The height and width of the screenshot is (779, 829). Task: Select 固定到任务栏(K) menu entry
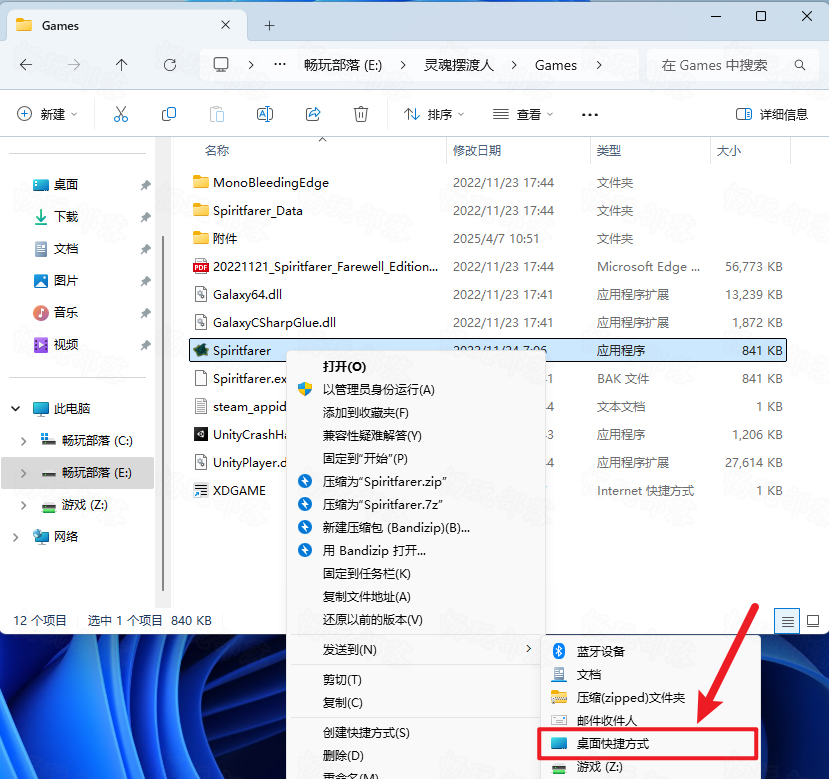pos(366,574)
